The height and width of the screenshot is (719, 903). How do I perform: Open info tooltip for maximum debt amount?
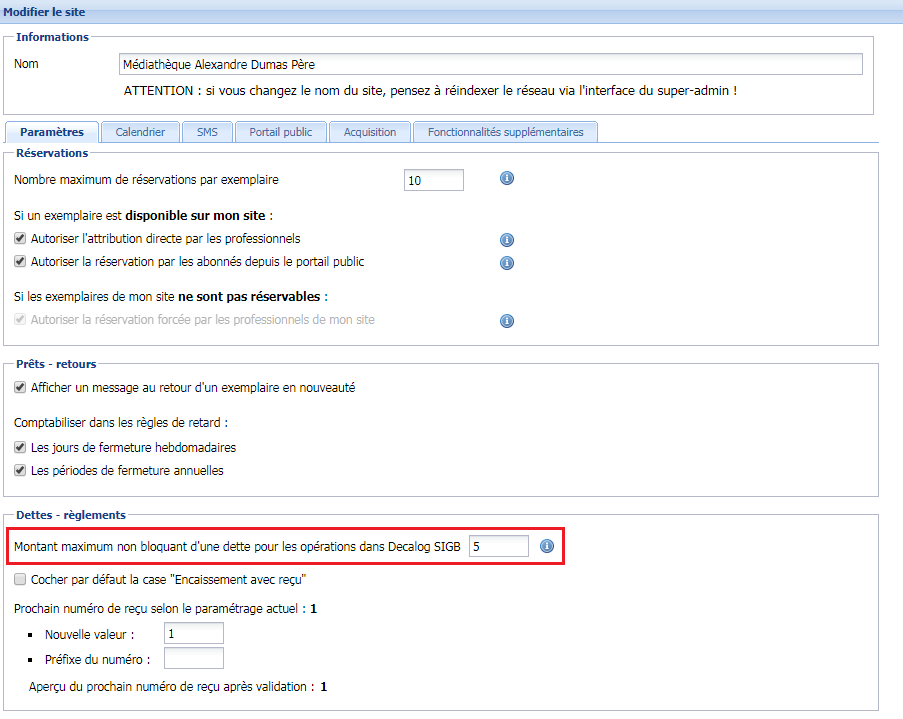pyautogui.click(x=546, y=546)
